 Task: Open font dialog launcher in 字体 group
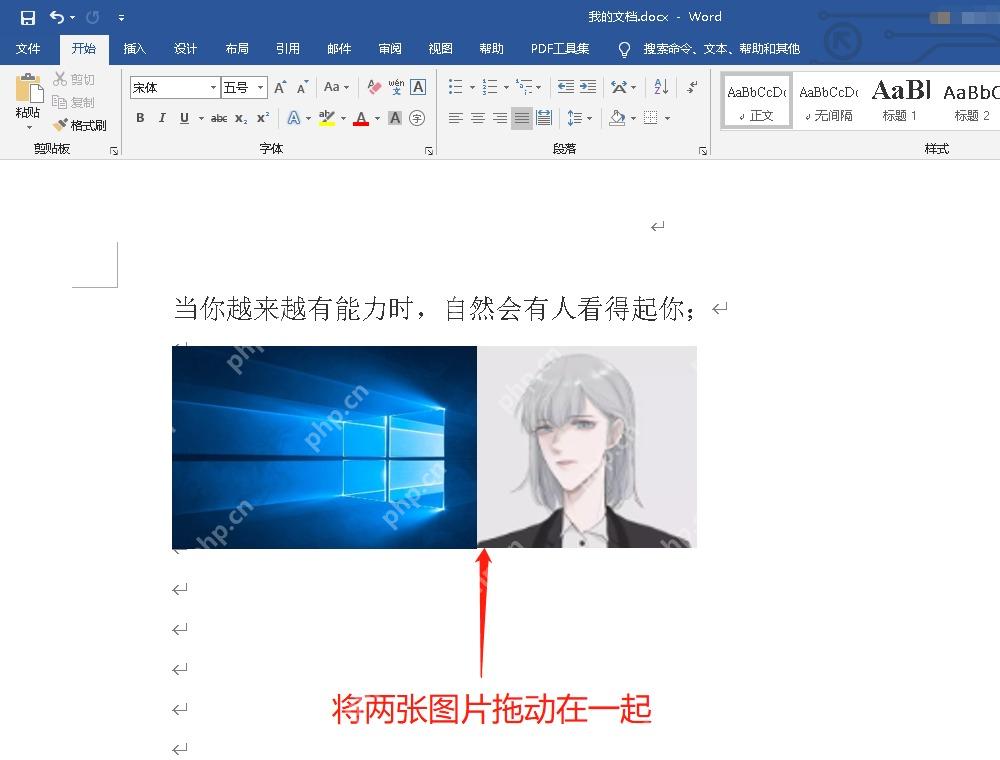429,151
